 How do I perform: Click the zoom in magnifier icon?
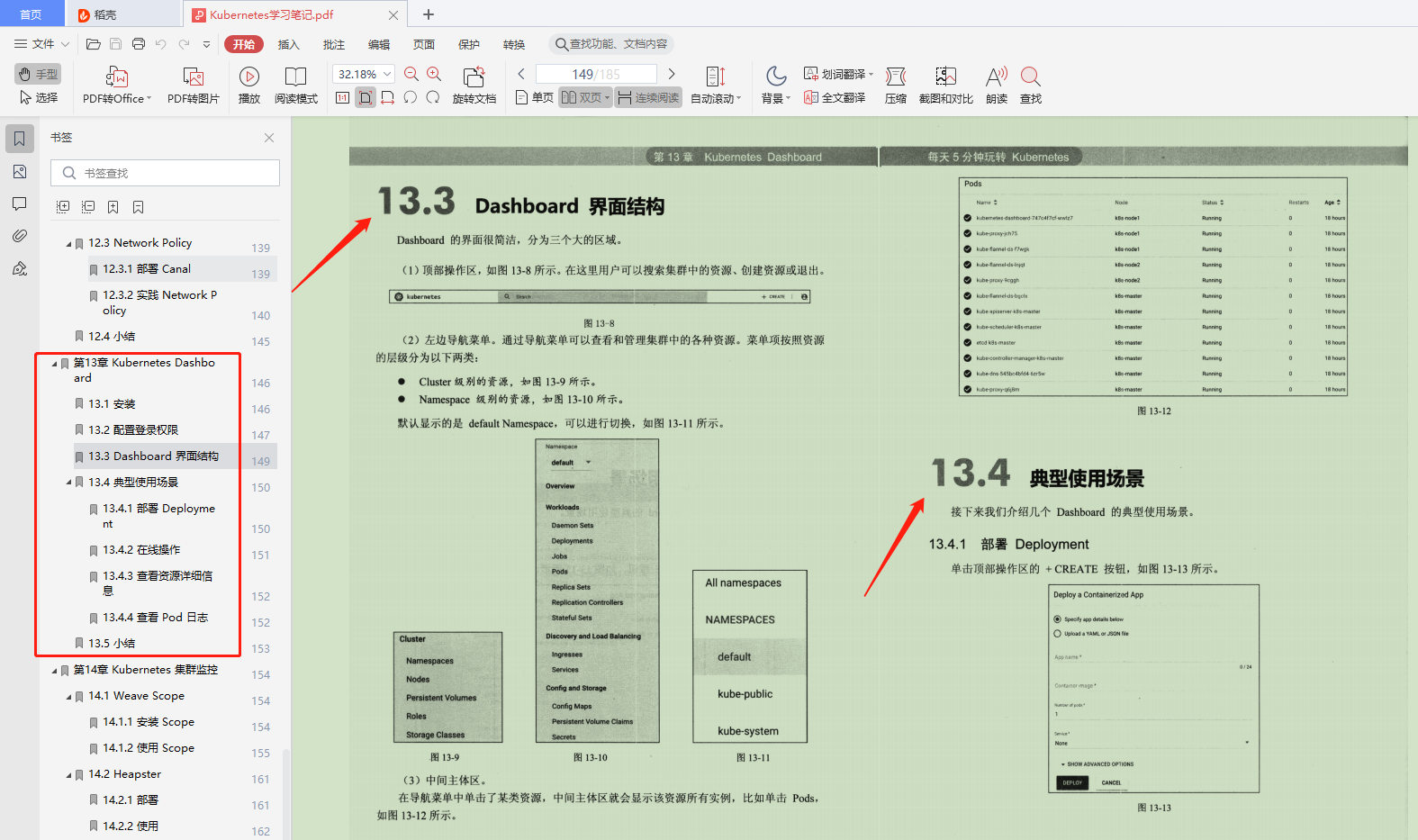click(x=434, y=74)
